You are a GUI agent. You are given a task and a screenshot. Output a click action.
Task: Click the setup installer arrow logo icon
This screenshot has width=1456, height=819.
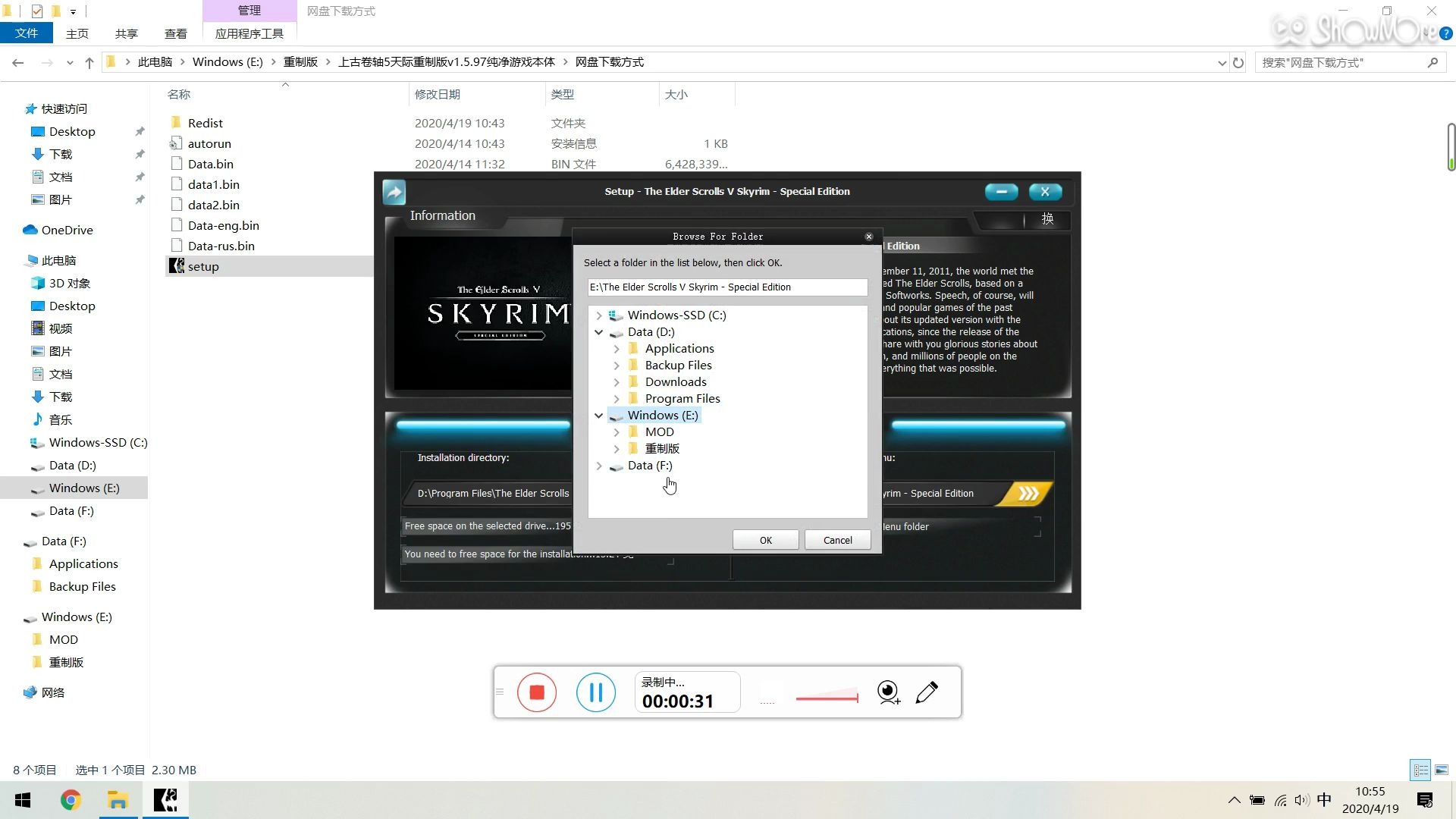[394, 192]
